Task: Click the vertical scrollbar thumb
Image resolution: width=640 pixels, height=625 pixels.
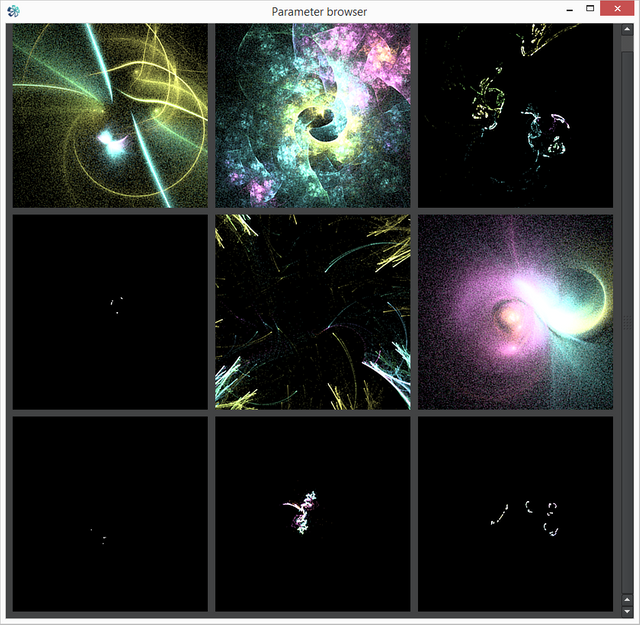Action: coord(627,321)
